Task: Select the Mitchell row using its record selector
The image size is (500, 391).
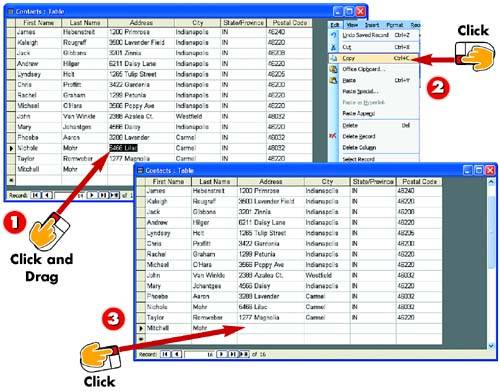Action: tap(141, 328)
